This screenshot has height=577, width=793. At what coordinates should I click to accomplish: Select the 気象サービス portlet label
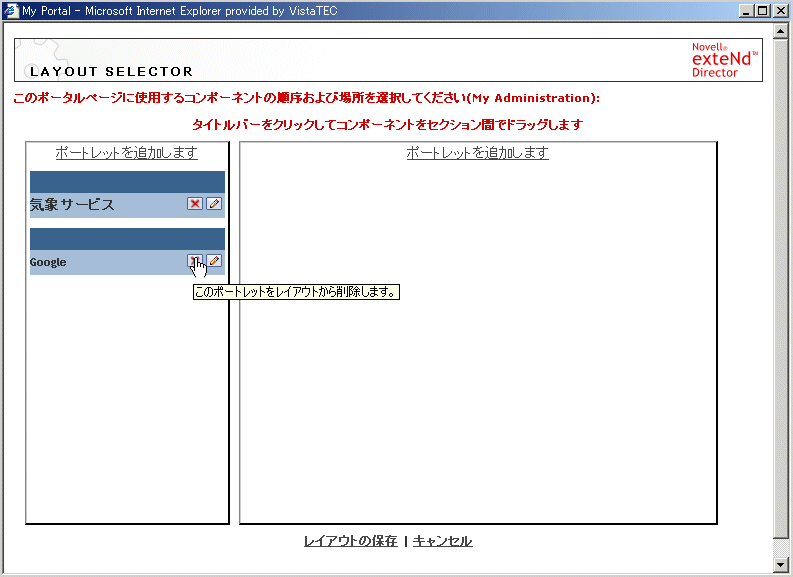point(72,204)
